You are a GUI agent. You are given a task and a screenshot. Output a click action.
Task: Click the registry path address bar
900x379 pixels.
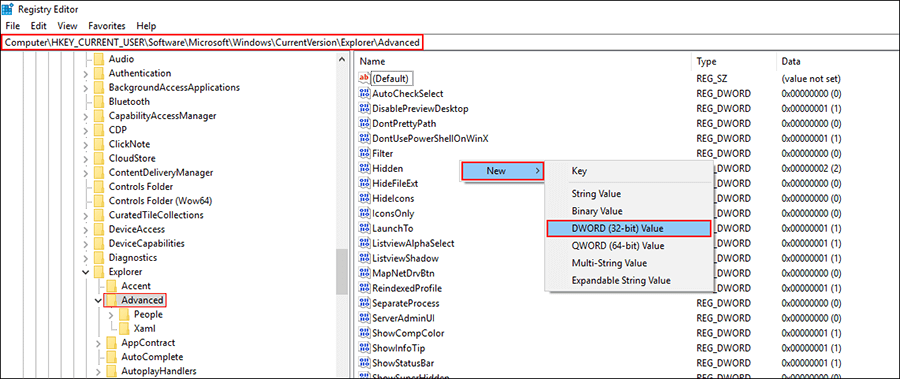pyautogui.click(x=449, y=42)
